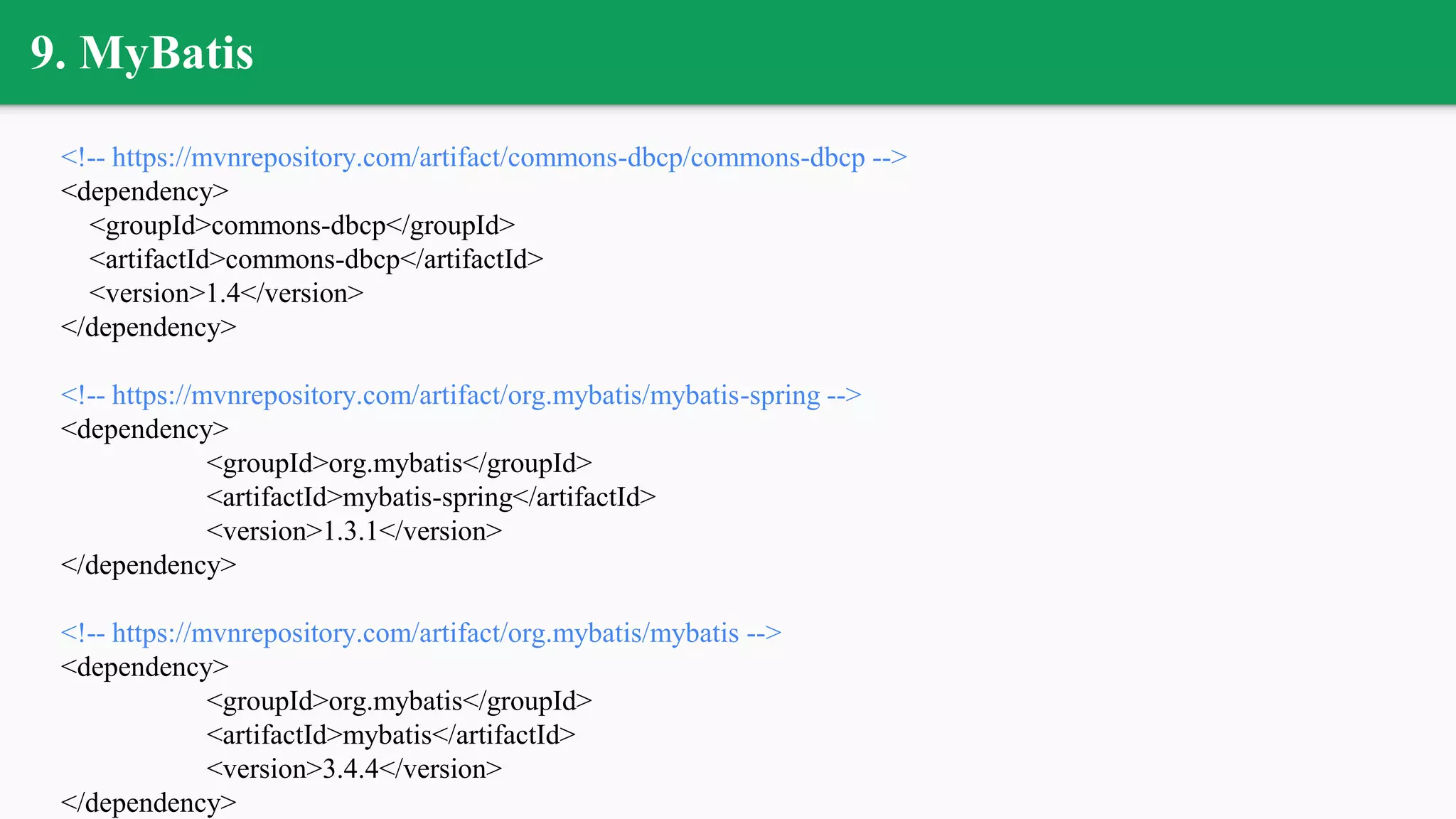This screenshot has height=819, width=1456.
Task: Select the version 1.4 line
Action: point(226,294)
